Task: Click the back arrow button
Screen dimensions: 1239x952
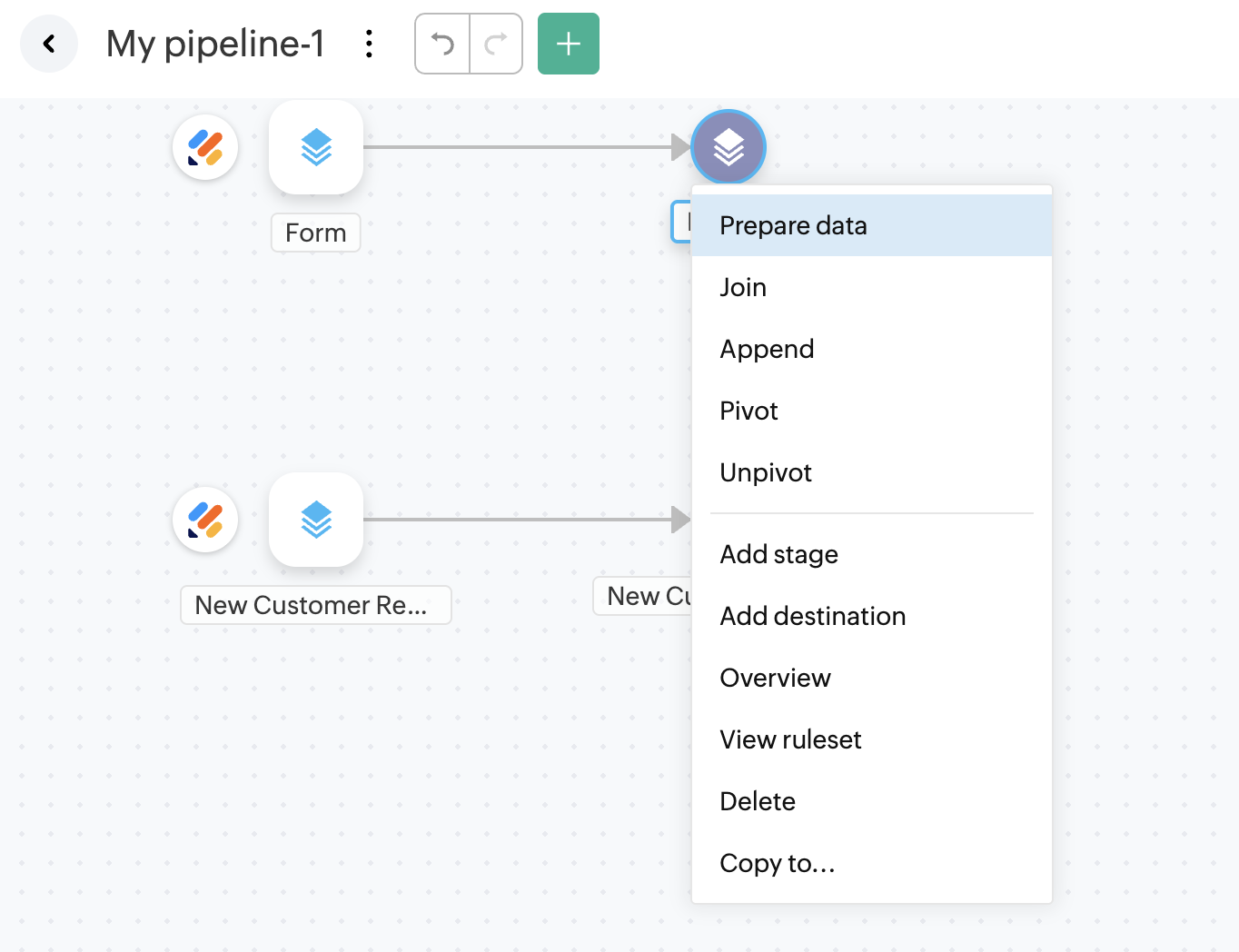Action: [x=49, y=44]
